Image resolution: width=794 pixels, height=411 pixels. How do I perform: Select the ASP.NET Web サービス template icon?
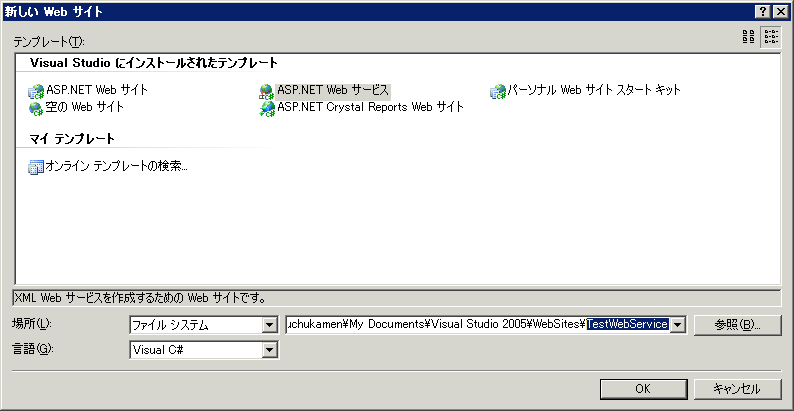[x=267, y=91]
